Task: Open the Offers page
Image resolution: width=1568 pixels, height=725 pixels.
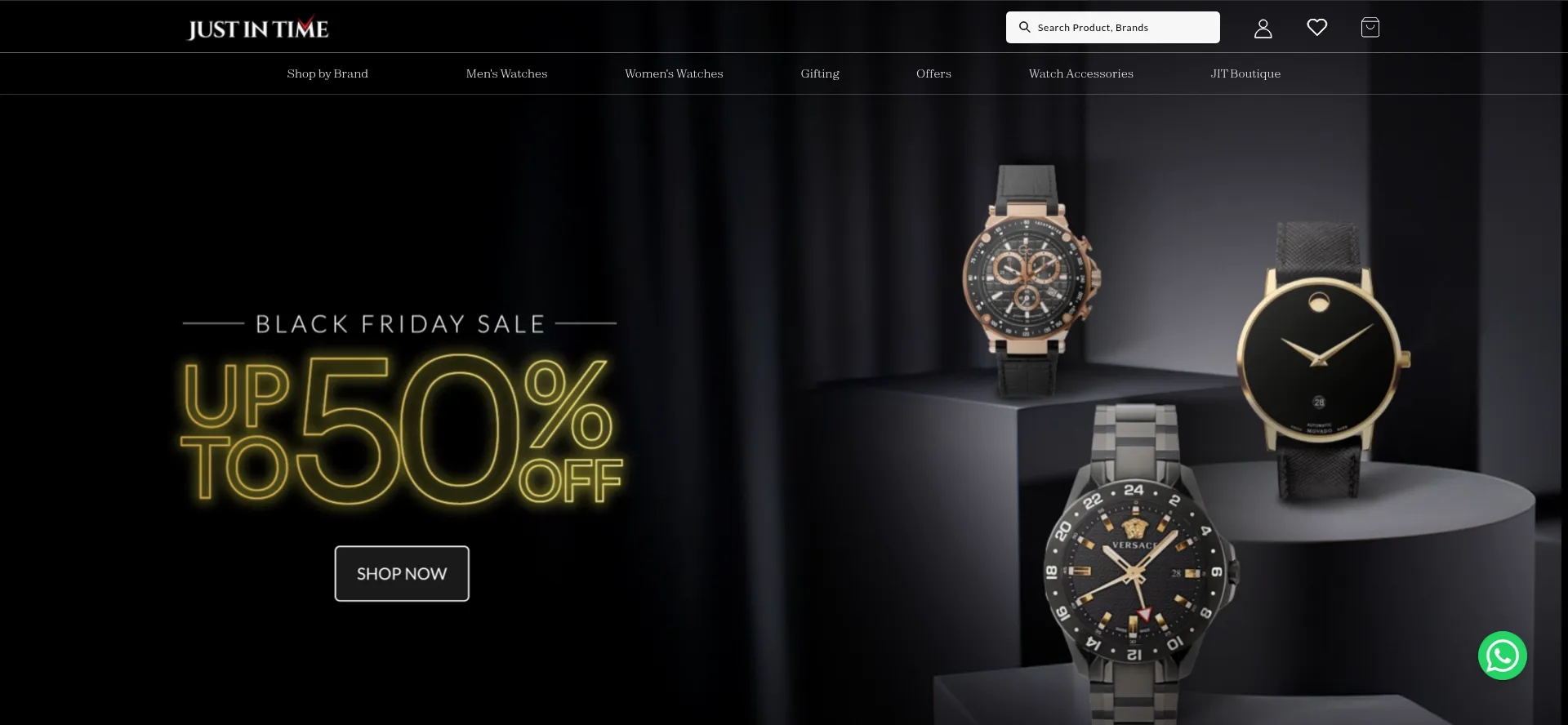Action: pyautogui.click(x=933, y=73)
